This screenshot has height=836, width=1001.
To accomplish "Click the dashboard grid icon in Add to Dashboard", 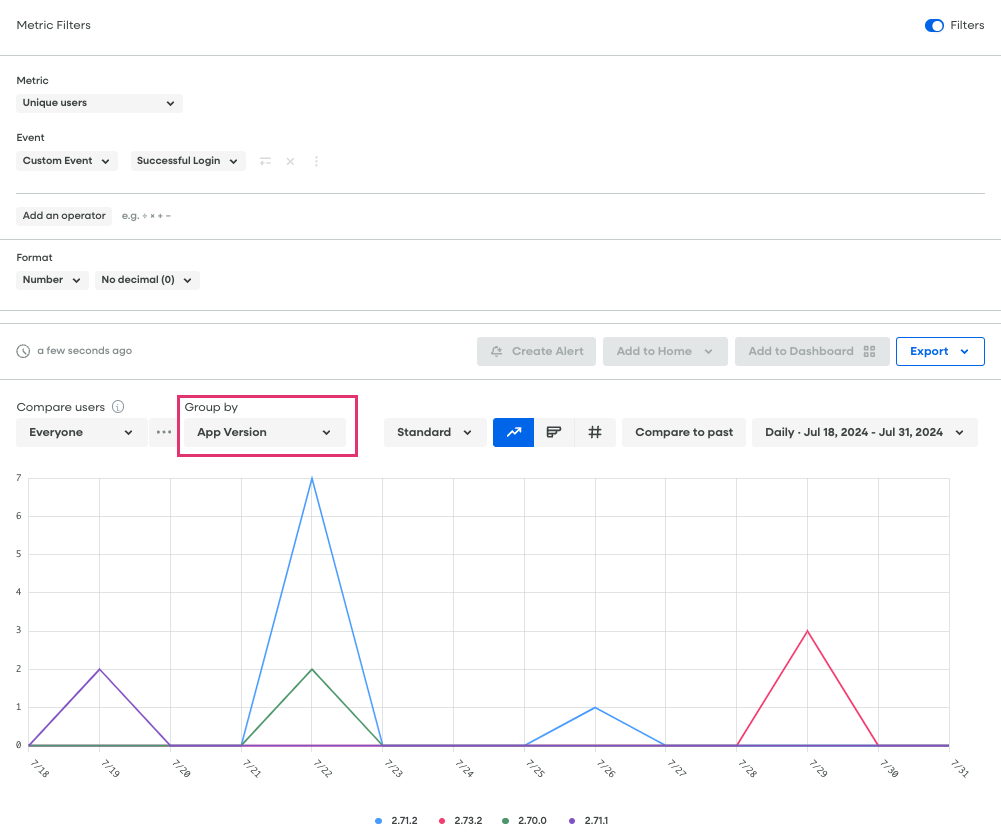I will click(869, 352).
